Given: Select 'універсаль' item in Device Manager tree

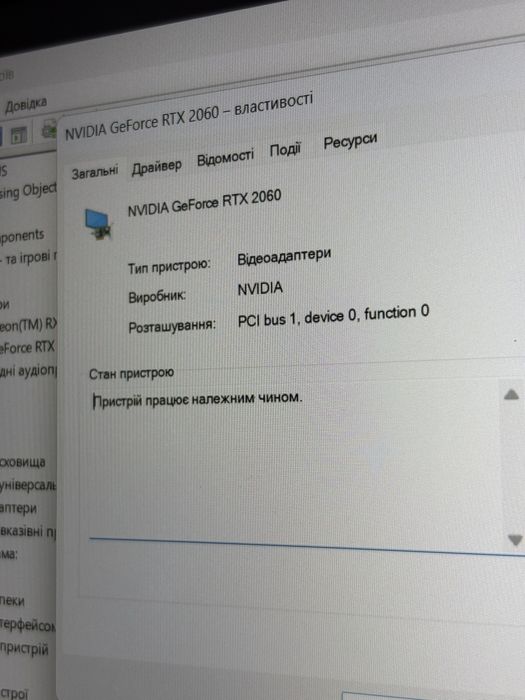Looking at the screenshot, I should 28,485.
